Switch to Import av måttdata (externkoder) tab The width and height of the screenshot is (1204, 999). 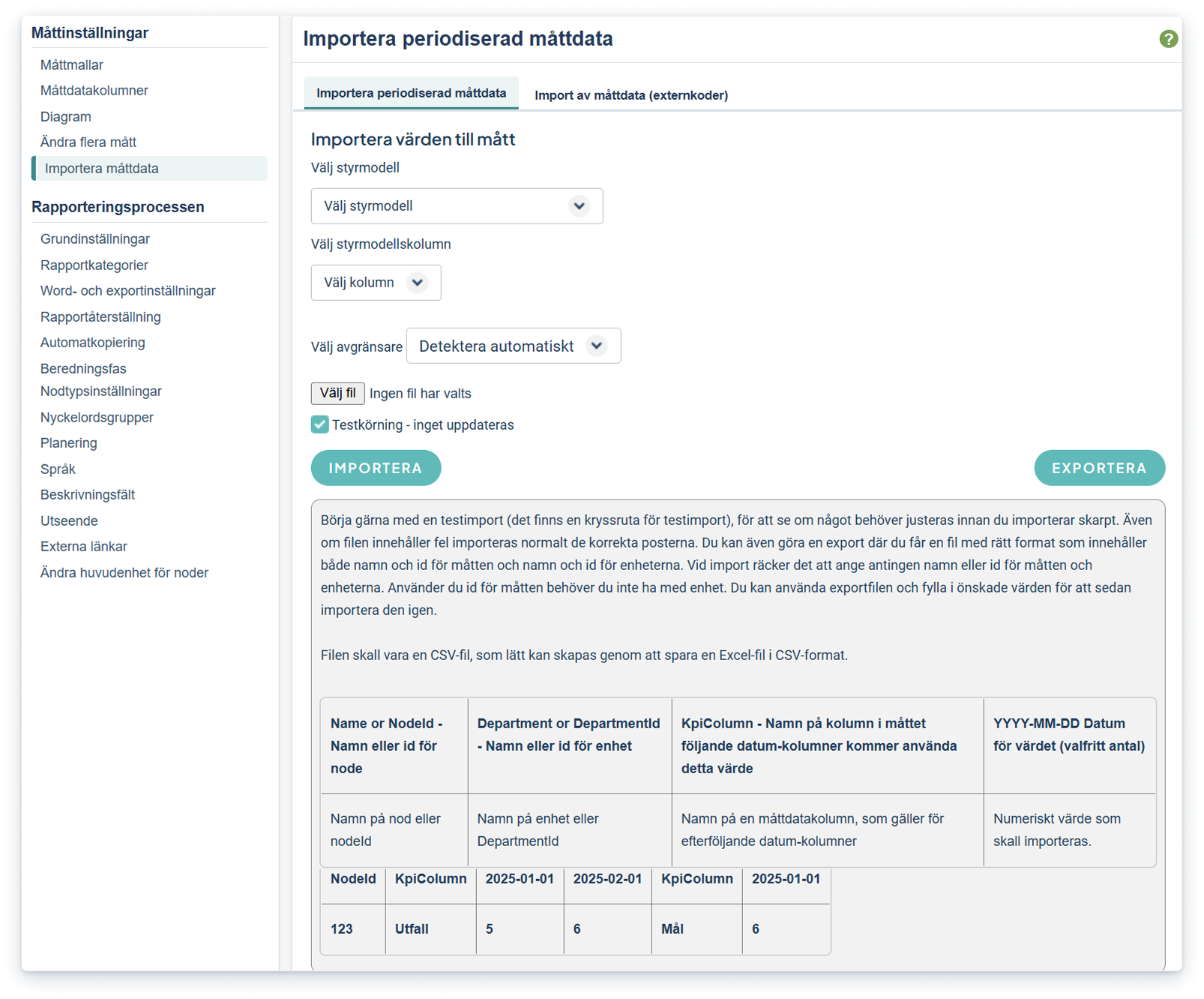point(630,95)
